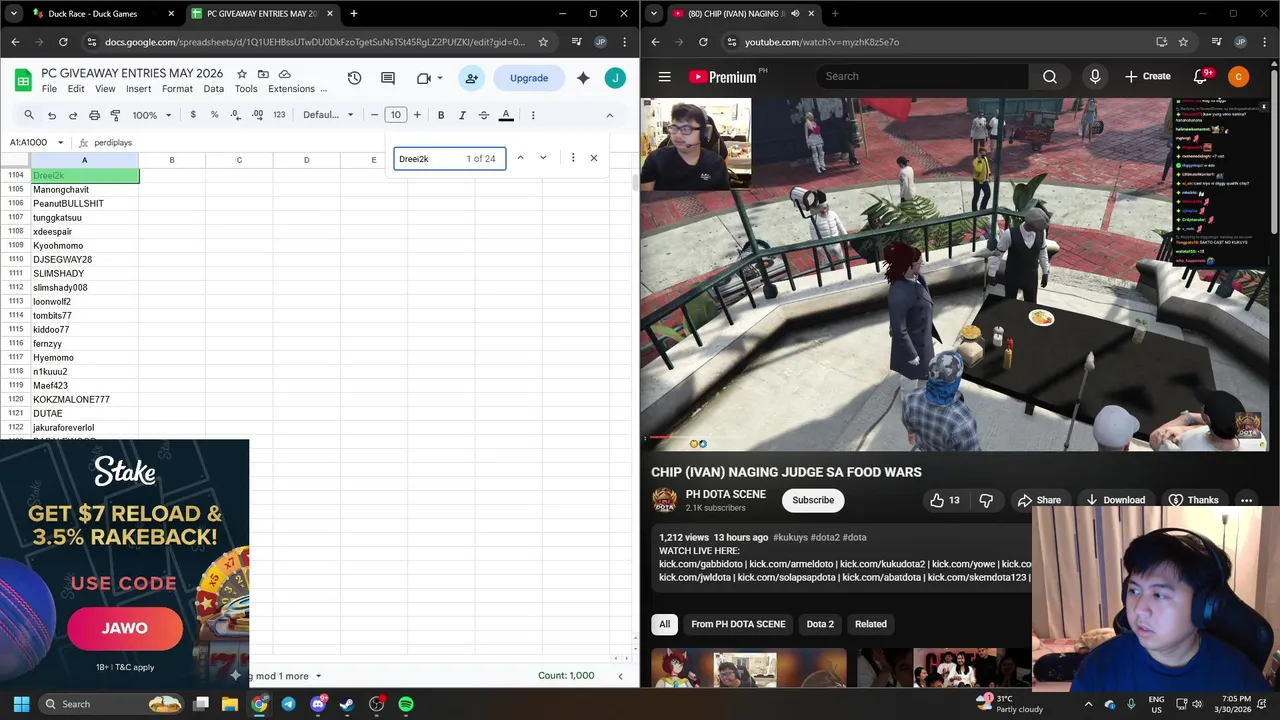Expand the name box A1:A1000 dropdown
Screen dimensions: 1280x720
pos(60,143)
